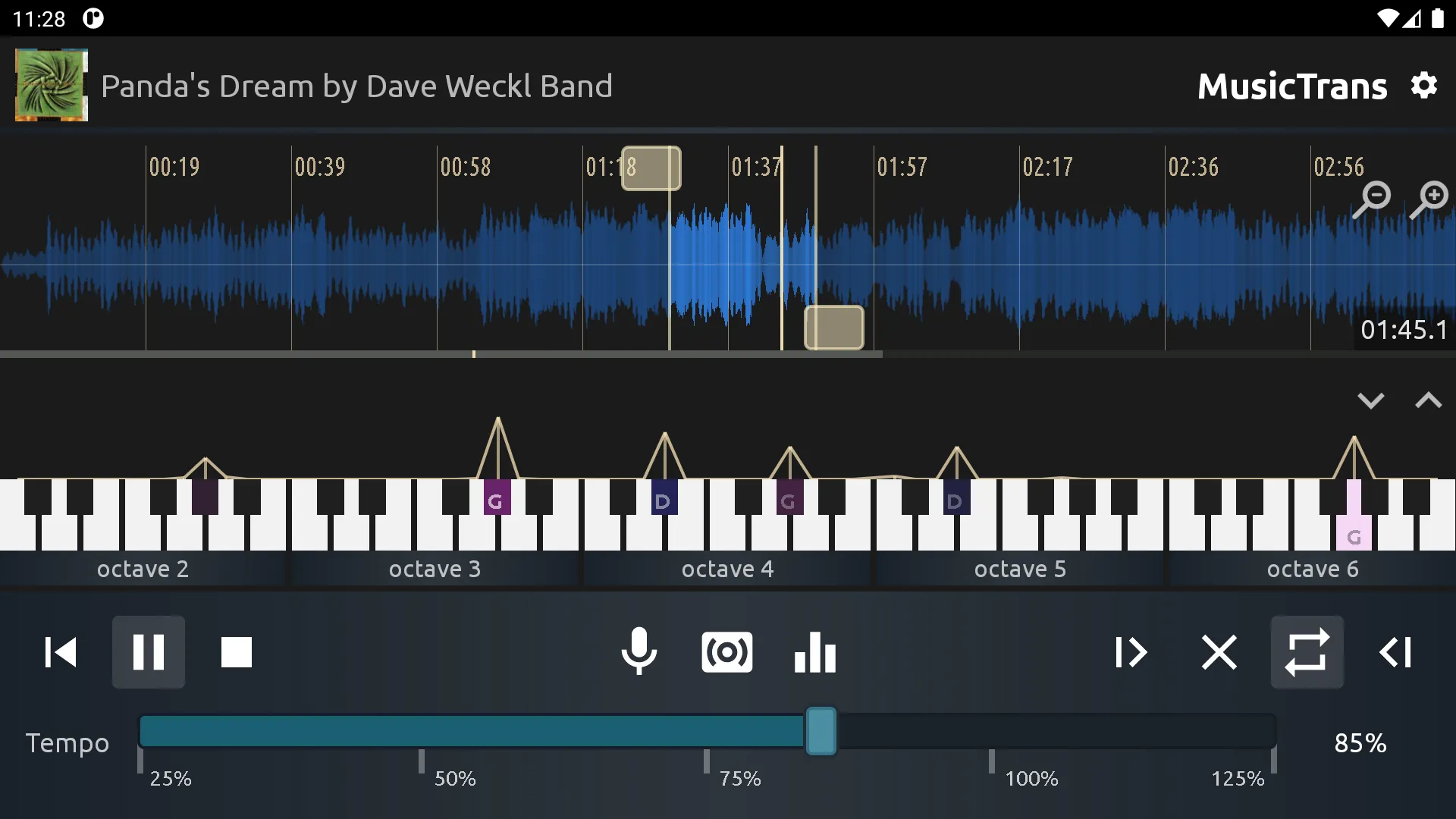1456x819 pixels.
Task: Select the octave 4 label
Action: [727, 569]
